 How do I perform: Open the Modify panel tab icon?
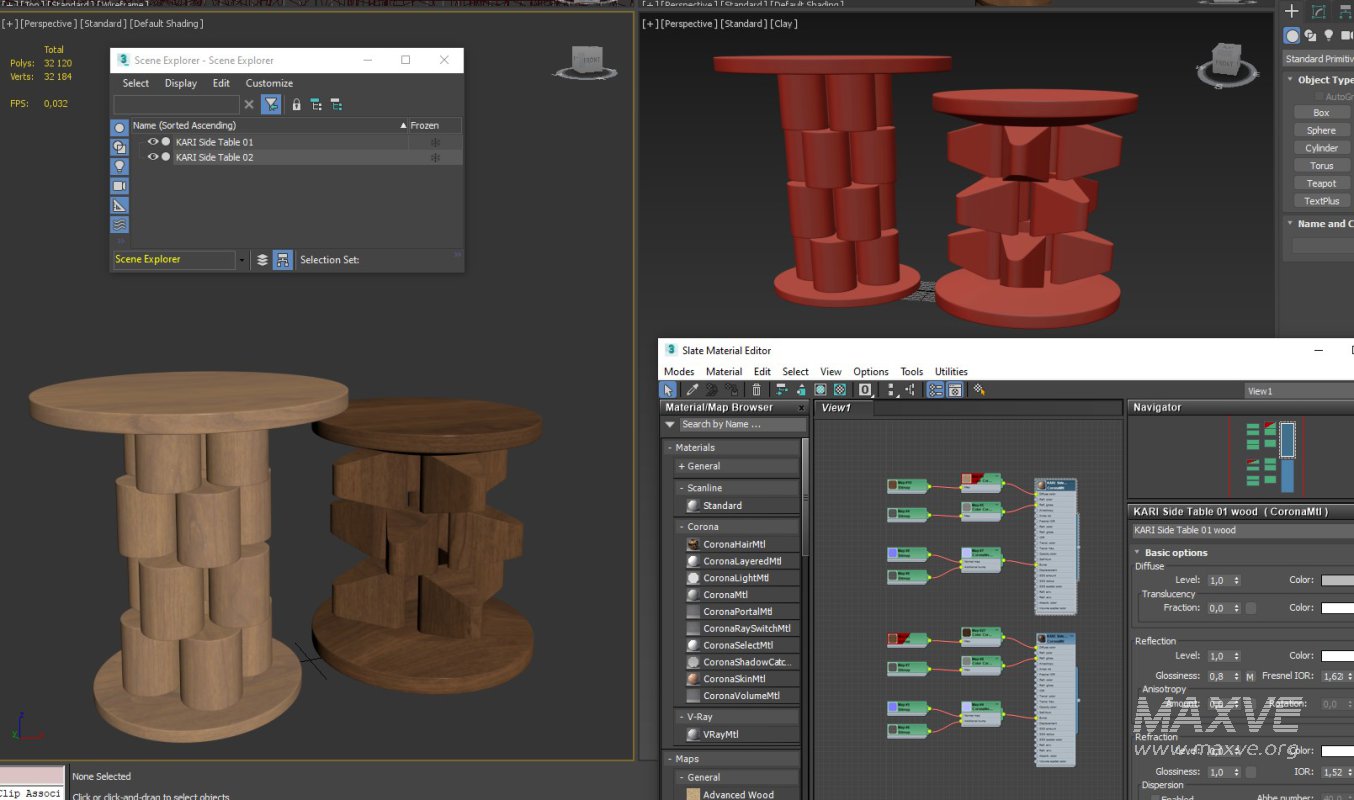[1319, 12]
